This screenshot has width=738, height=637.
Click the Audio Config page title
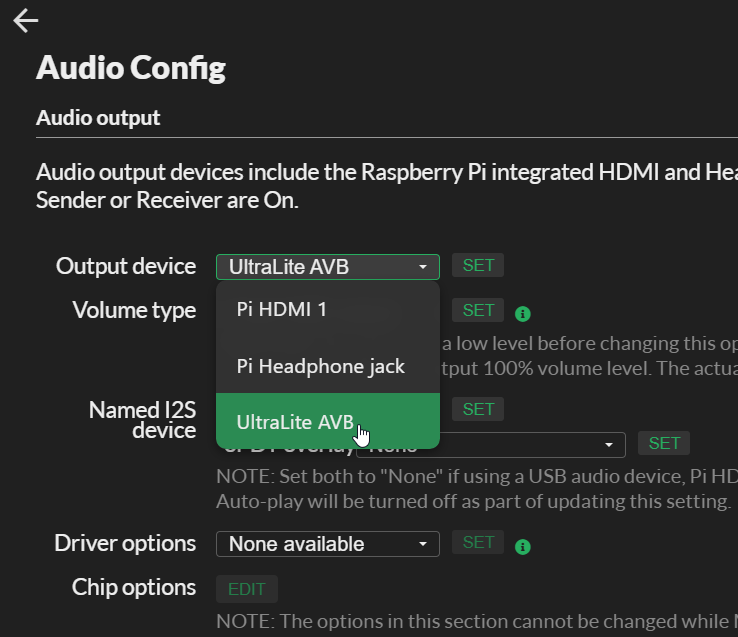[131, 68]
